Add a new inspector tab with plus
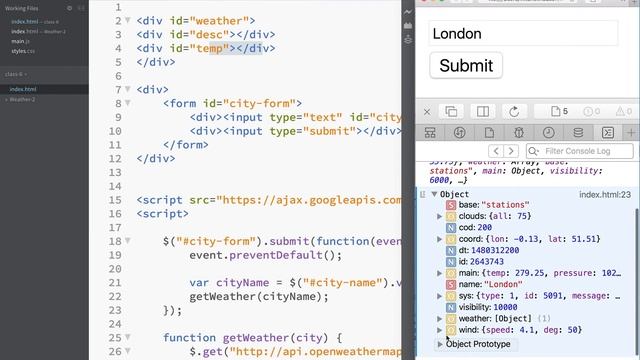 631,133
